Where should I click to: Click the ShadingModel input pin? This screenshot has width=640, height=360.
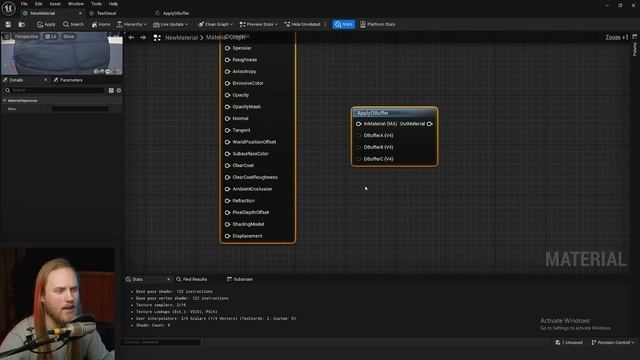(228, 224)
